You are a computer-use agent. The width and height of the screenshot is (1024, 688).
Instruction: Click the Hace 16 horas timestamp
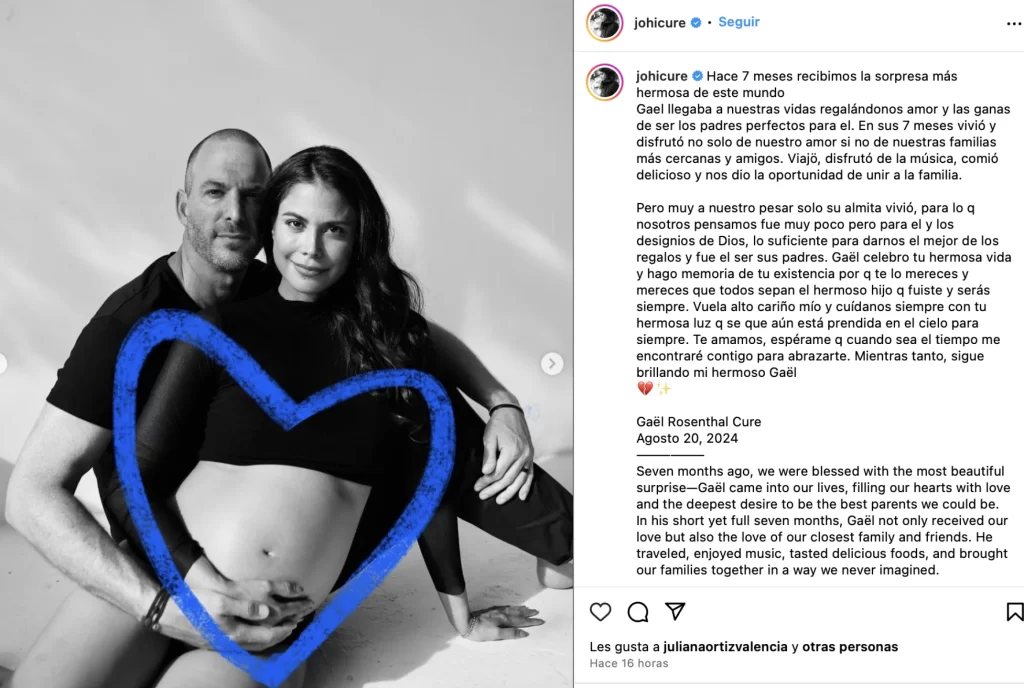point(629,663)
